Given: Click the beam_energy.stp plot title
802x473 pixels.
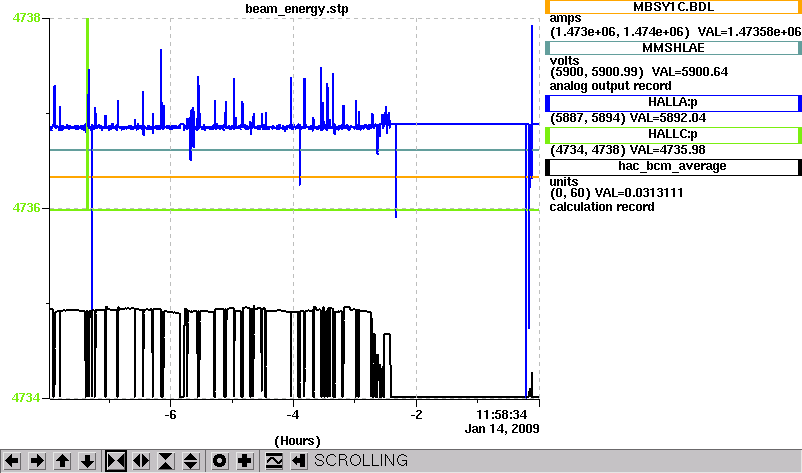Looking at the screenshot, I should pyautogui.click(x=297, y=9).
